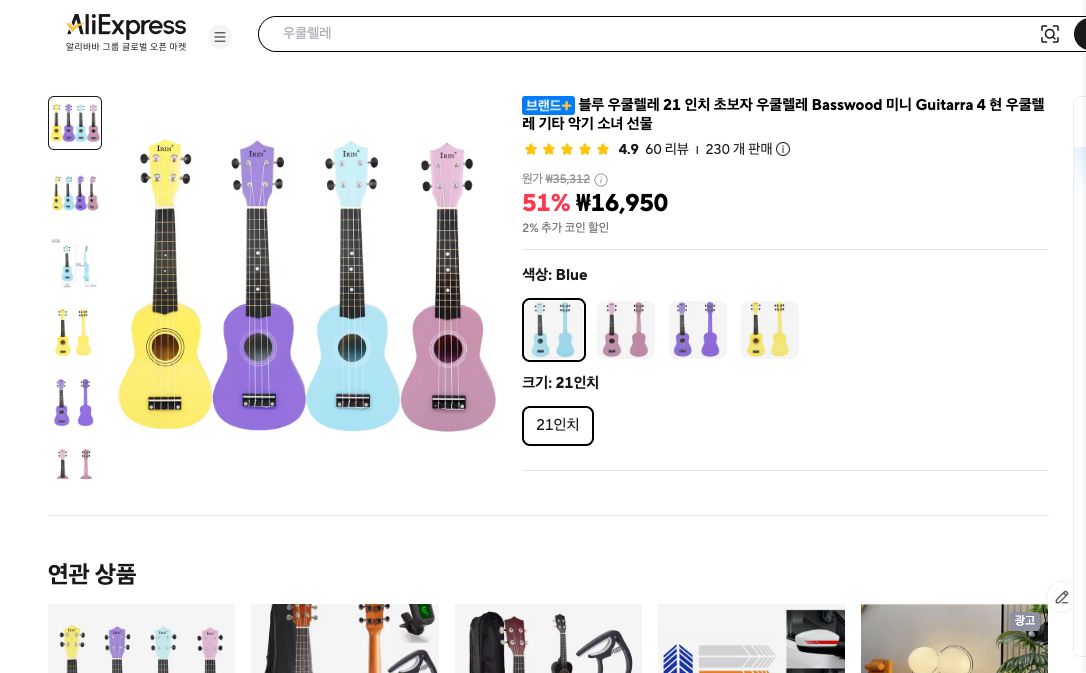Click the search button in the search bar

pos(1082,34)
